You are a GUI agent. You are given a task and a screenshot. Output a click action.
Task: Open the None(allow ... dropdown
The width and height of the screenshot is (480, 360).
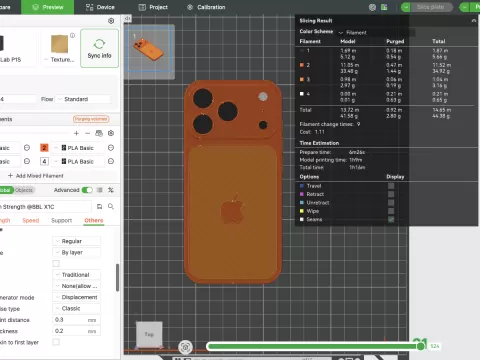[76, 286]
